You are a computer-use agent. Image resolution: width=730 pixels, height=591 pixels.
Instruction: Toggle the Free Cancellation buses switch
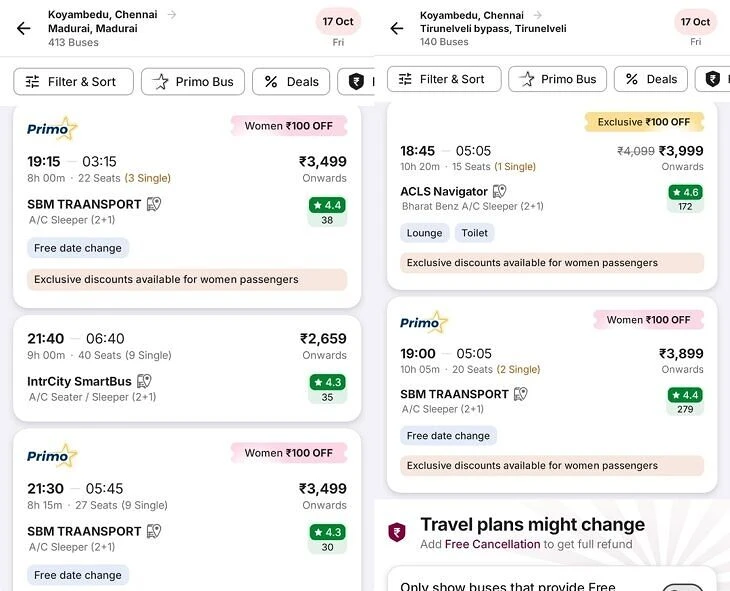(686, 585)
